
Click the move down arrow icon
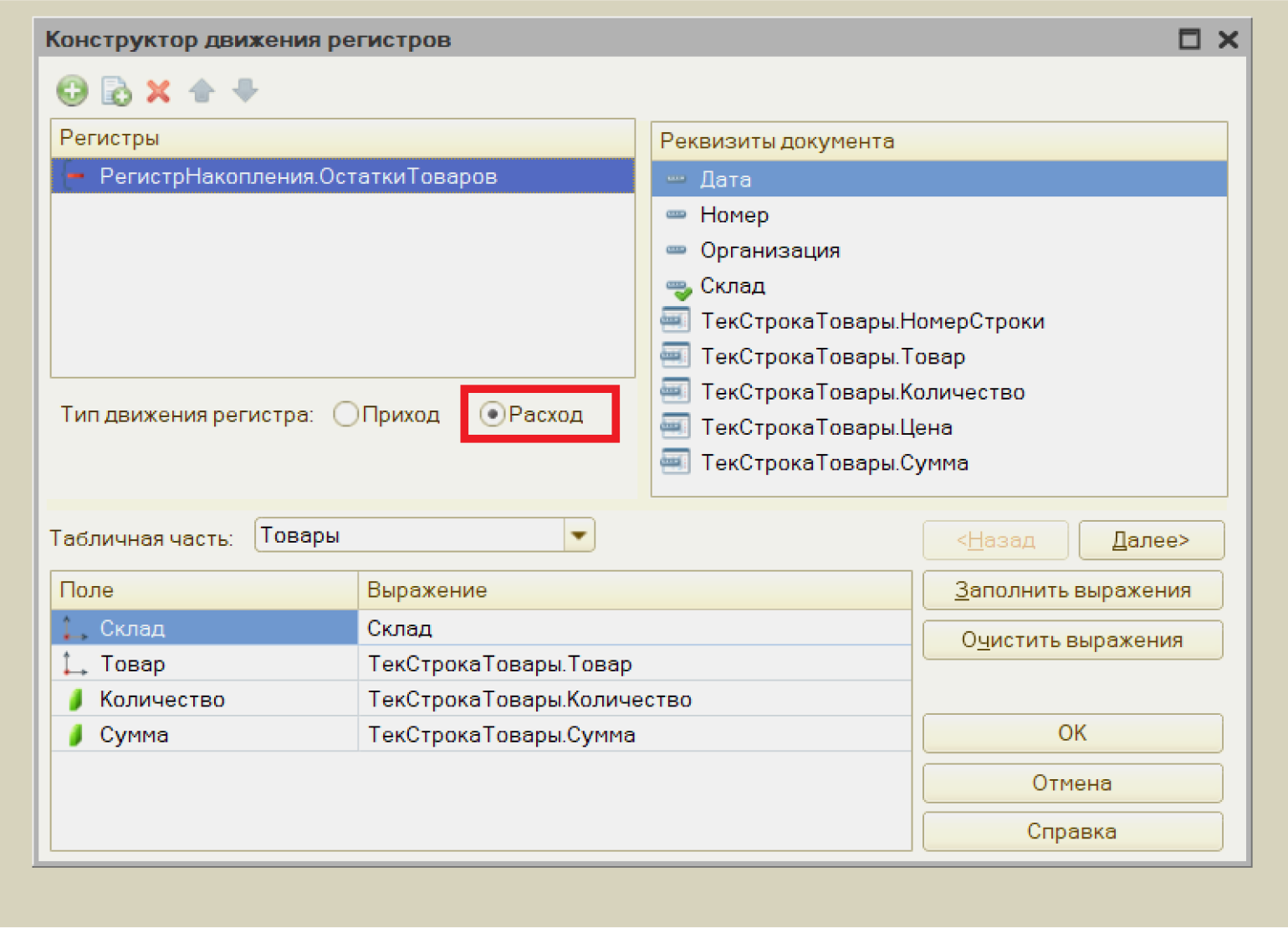pos(245,90)
